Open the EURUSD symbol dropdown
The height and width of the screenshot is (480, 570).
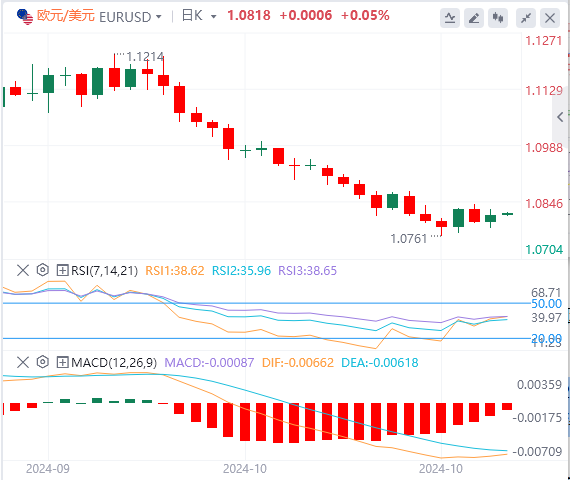[x=130, y=17]
